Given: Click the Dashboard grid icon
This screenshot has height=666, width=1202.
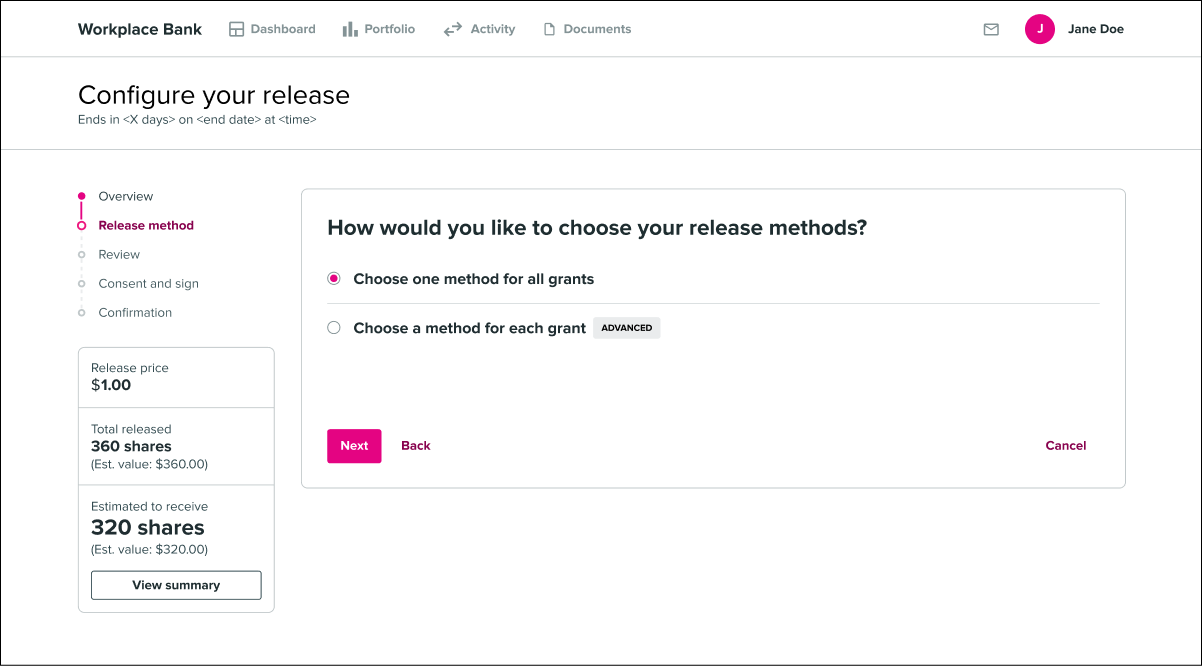Looking at the screenshot, I should [237, 29].
